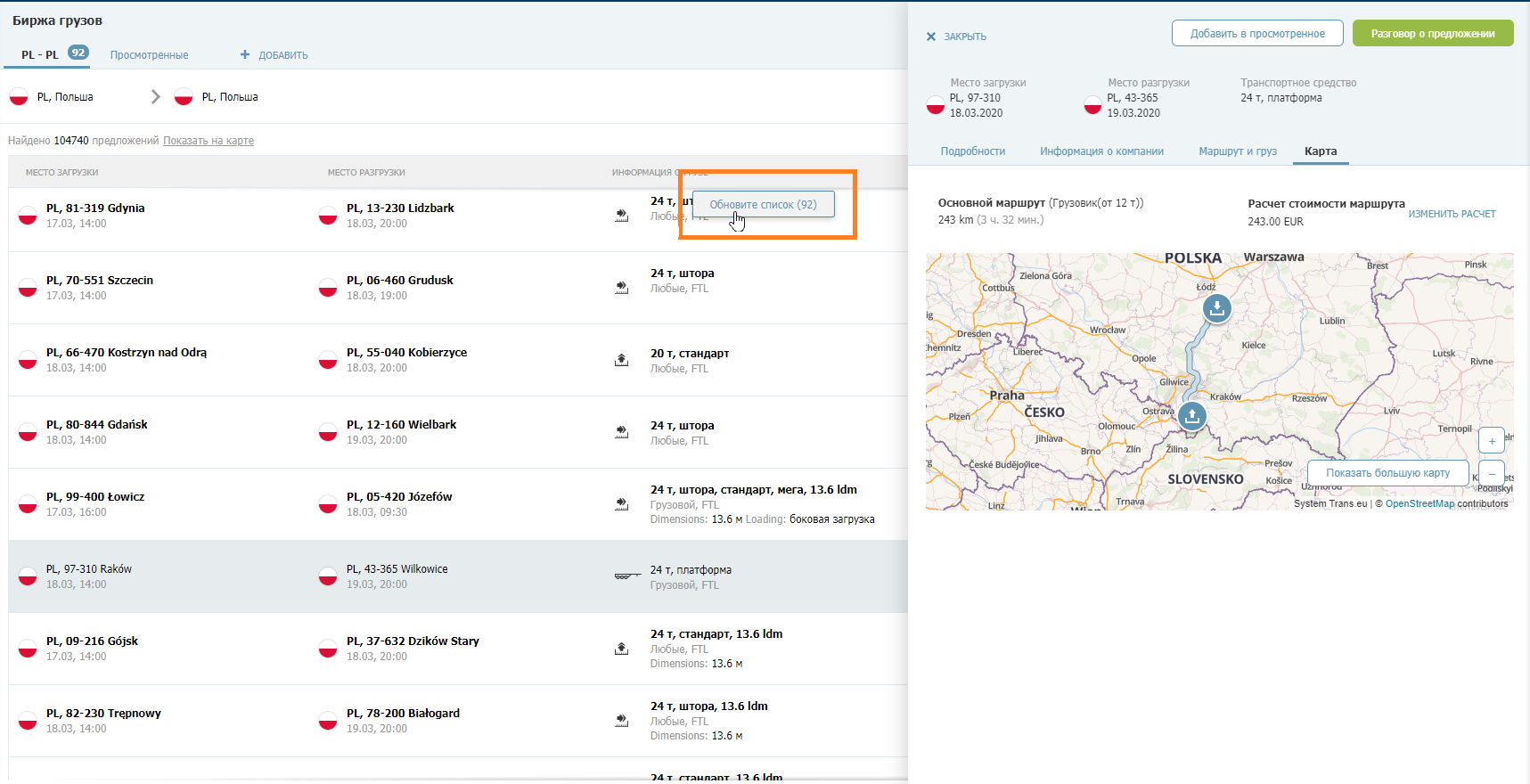Select offer PL, 66-470 Kostrzyn nad Odrą
The height and width of the screenshot is (784, 1530).
[127, 352]
